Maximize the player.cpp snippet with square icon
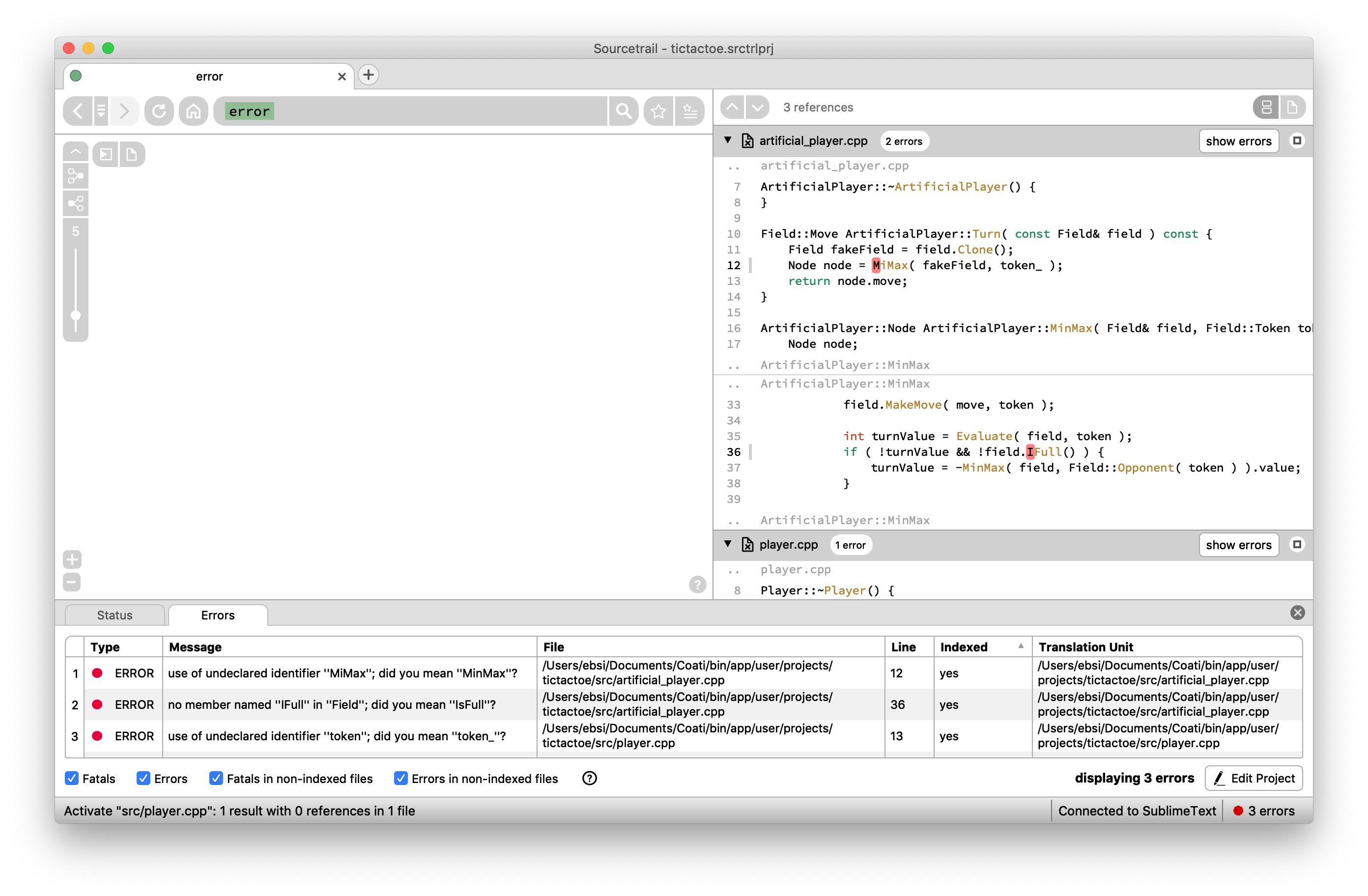 pos(1297,544)
